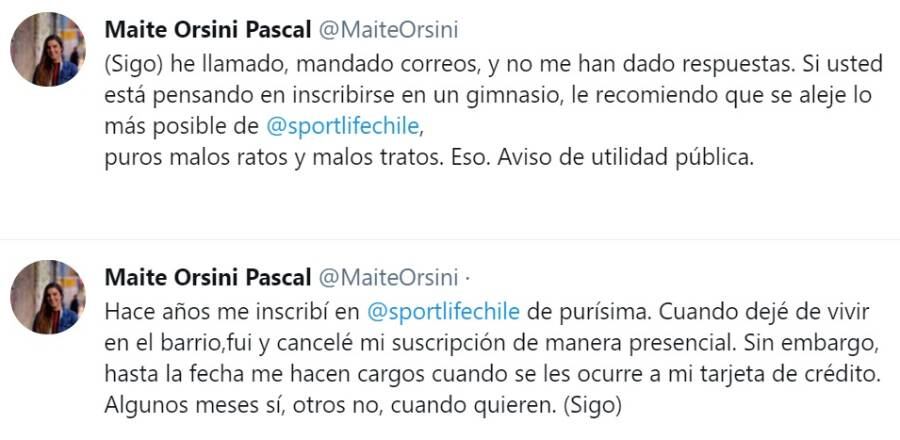Open Maite Orsini Pascal's name in top tweet
The width and height of the screenshot is (900, 440).
point(208,28)
